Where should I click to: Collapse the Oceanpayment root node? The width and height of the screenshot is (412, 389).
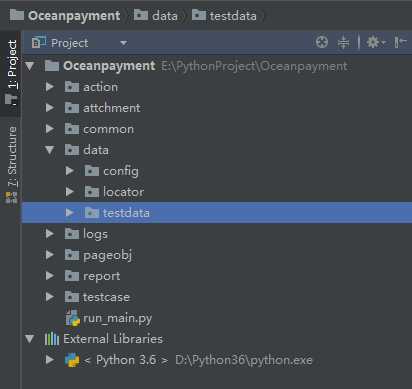pyautogui.click(x=30, y=66)
